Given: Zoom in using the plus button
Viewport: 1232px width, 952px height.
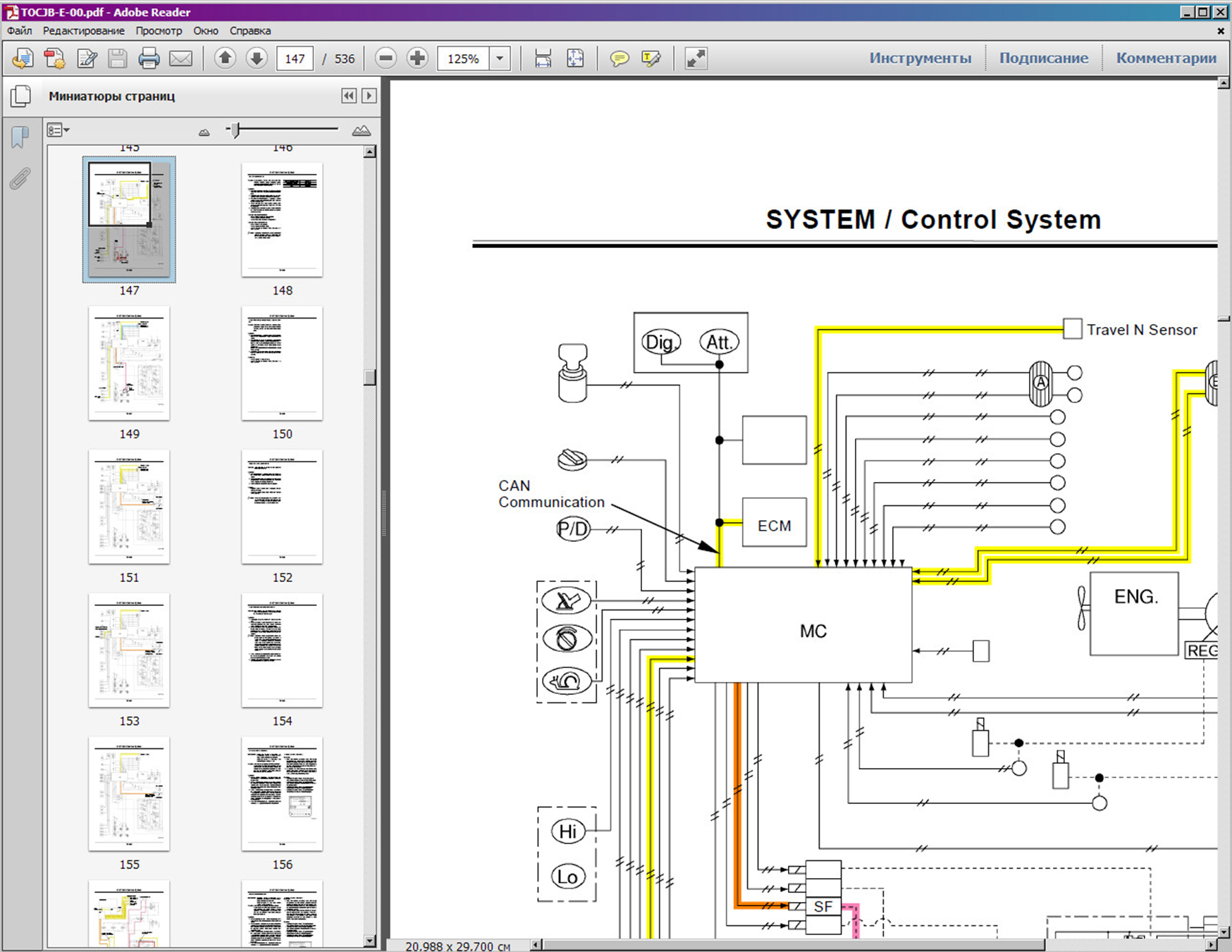Looking at the screenshot, I should [x=417, y=58].
